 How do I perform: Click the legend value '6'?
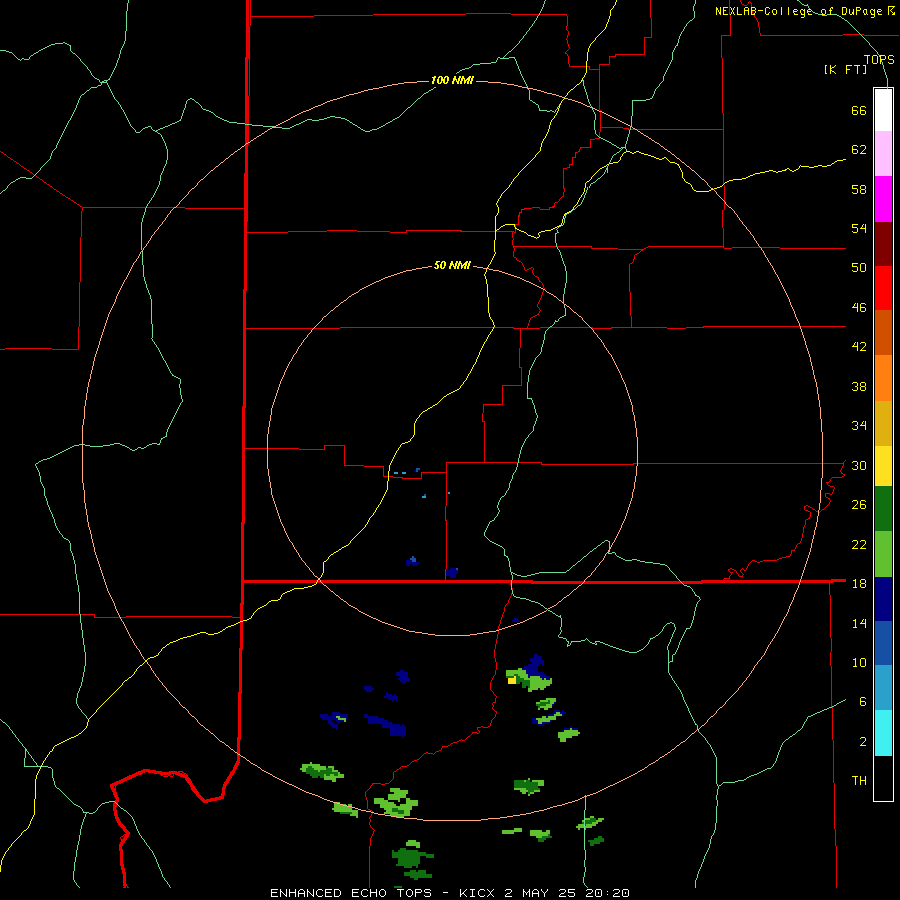click(862, 702)
